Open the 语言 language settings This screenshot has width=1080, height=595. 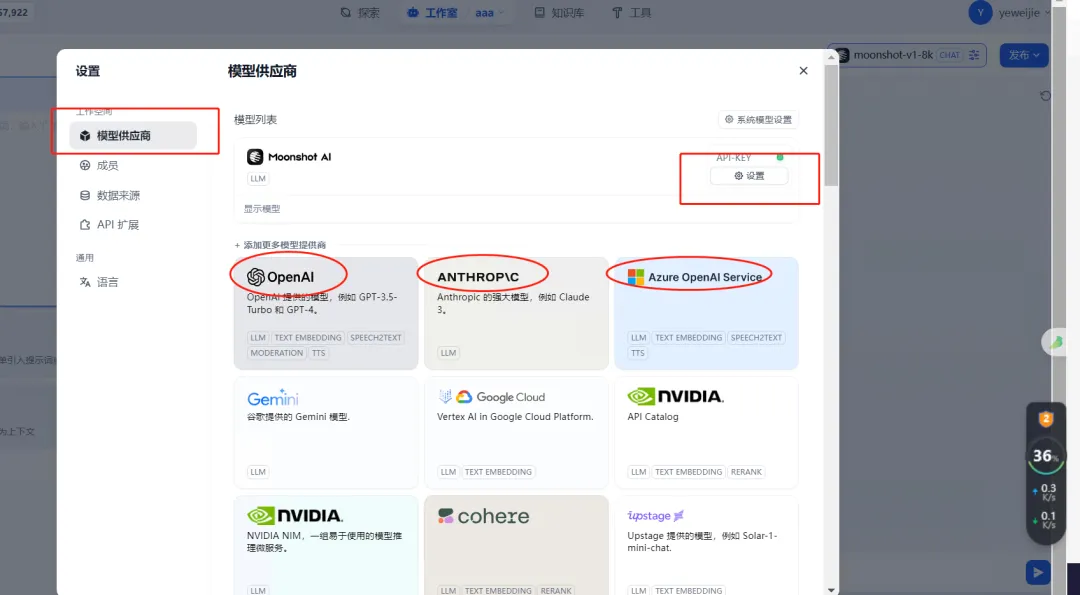[x=107, y=282]
